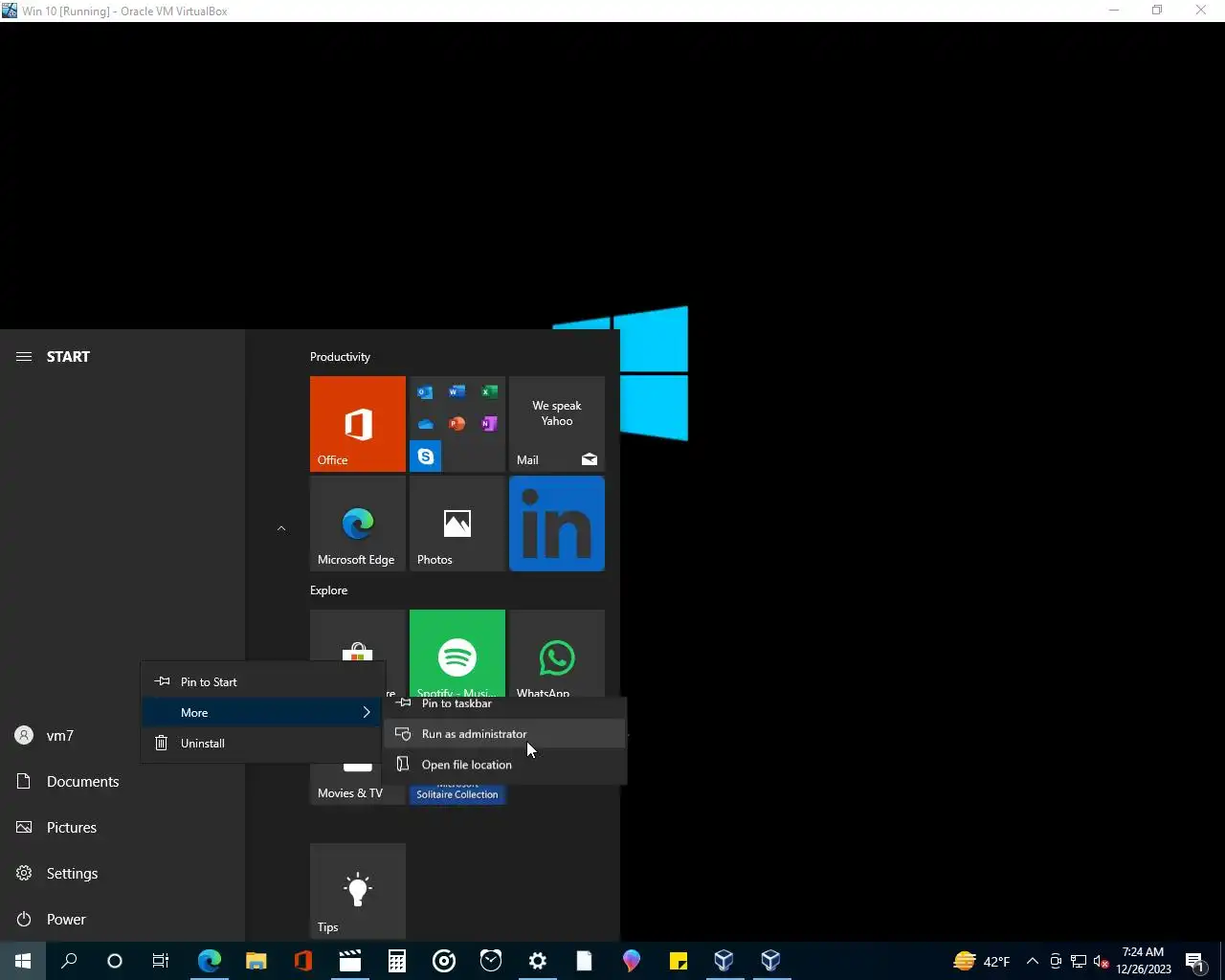
Task: Open the weather 42°F widget
Action: [982, 961]
